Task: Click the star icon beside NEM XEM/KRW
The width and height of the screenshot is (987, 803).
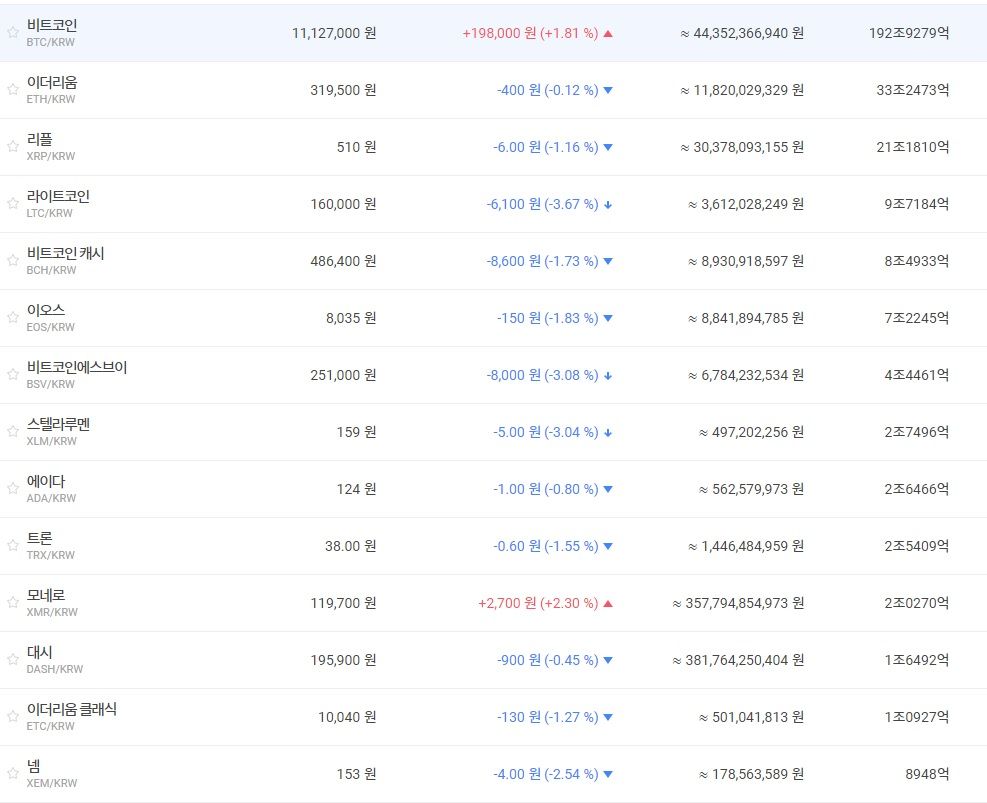Action: point(12,773)
